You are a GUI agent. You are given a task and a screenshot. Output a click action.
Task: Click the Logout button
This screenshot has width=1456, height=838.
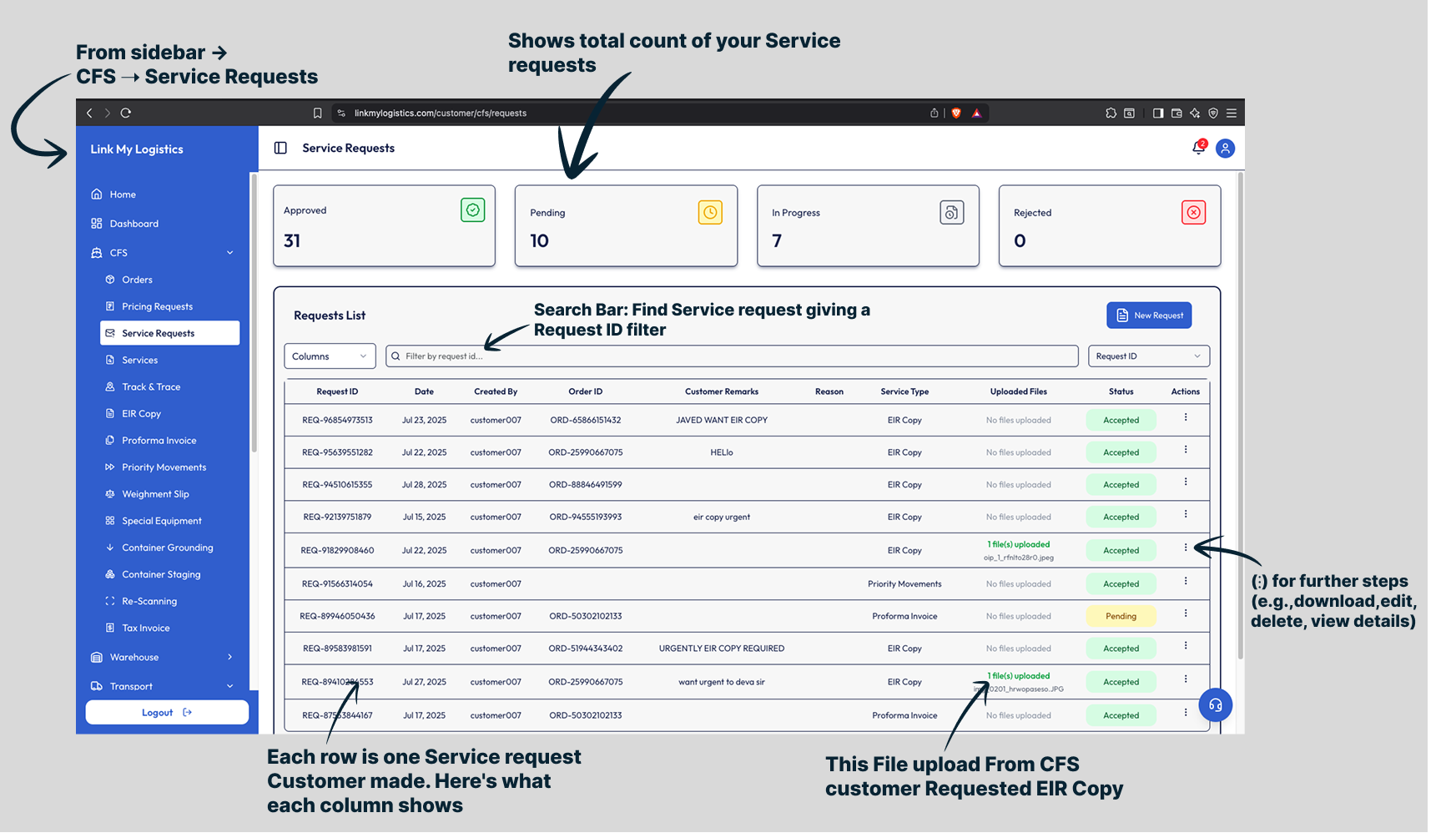tap(167, 713)
